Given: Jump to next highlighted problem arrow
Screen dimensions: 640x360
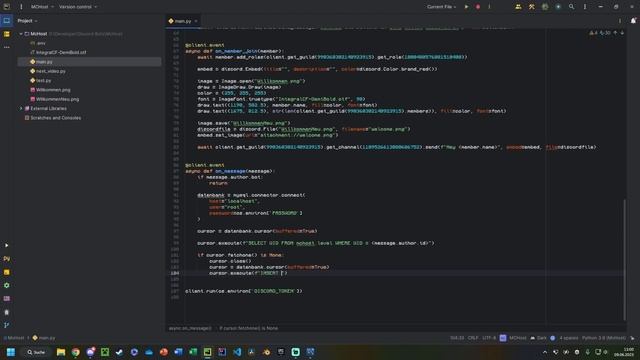Looking at the screenshot, I should point(622,33).
